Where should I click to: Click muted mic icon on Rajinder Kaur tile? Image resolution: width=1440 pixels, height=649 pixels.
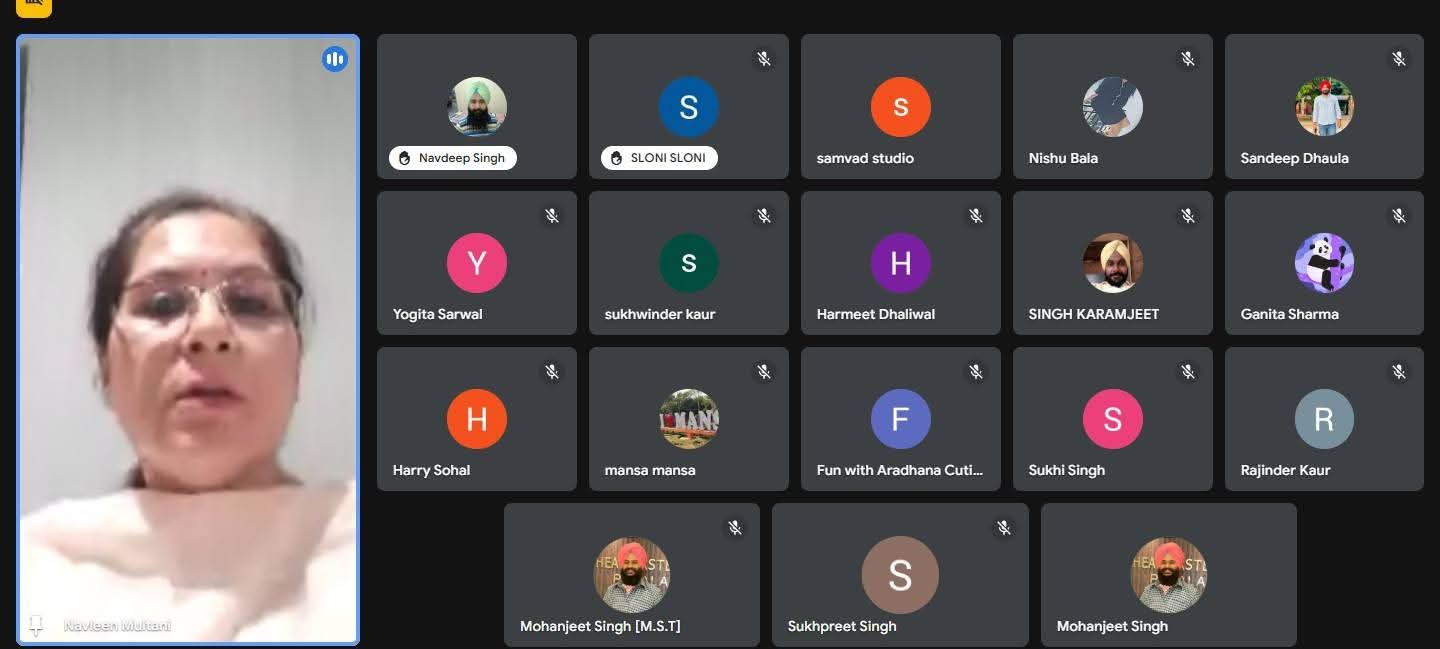pyautogui.click(x=1399, y=372)
